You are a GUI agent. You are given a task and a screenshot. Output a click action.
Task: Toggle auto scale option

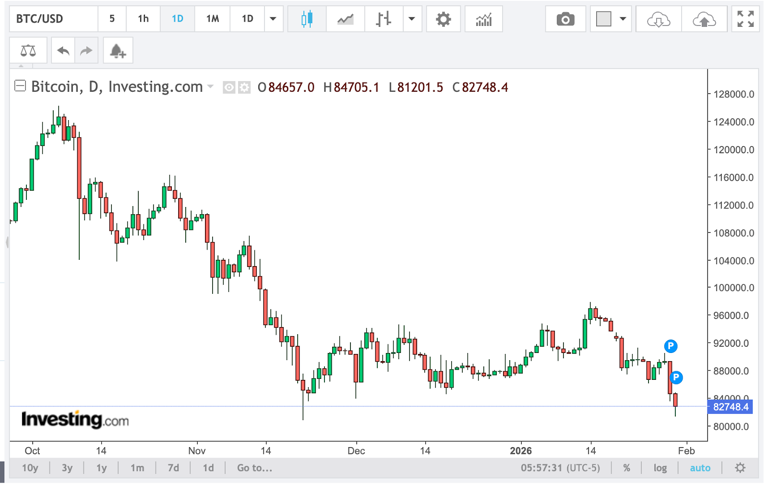click(x=700, y=468)
